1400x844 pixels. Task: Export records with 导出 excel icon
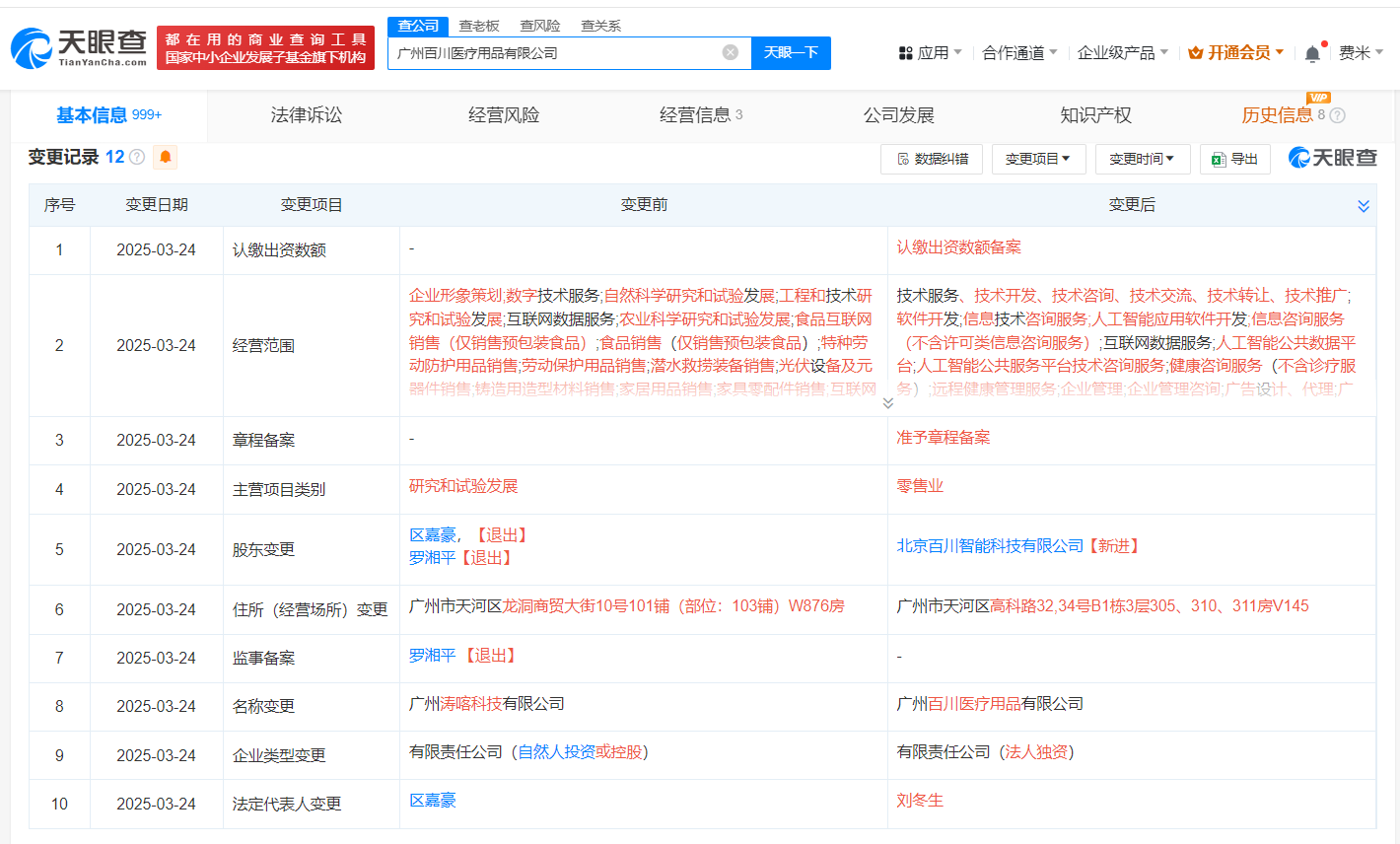click(x=1234, y=159)
